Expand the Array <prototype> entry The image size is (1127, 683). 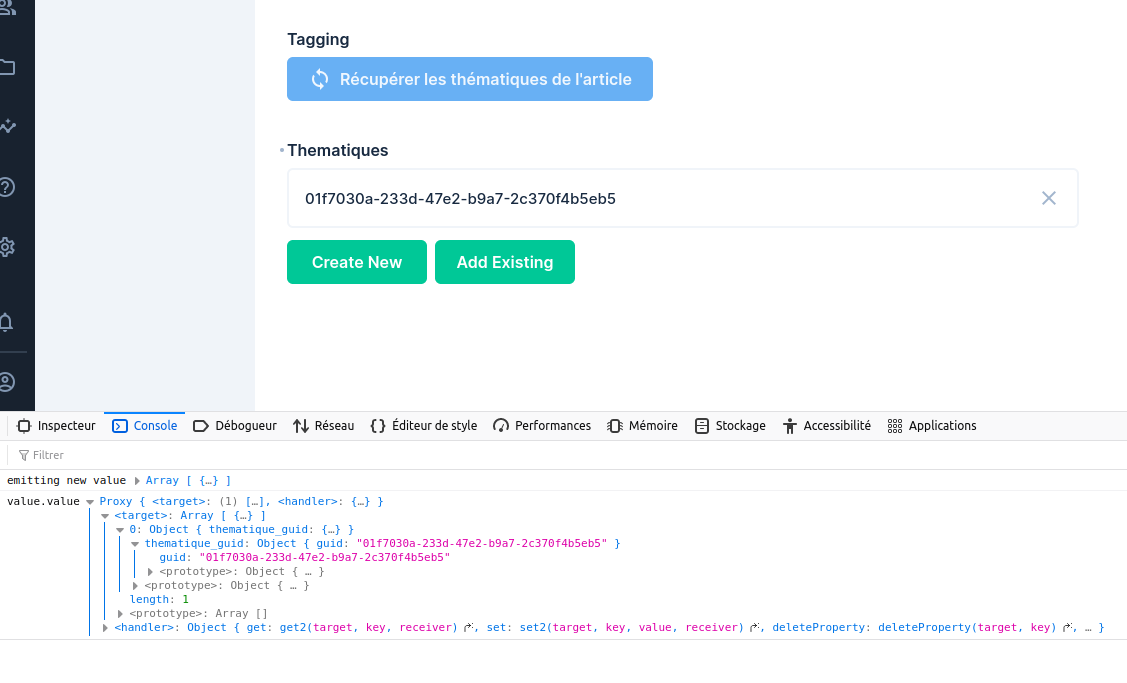119,613
